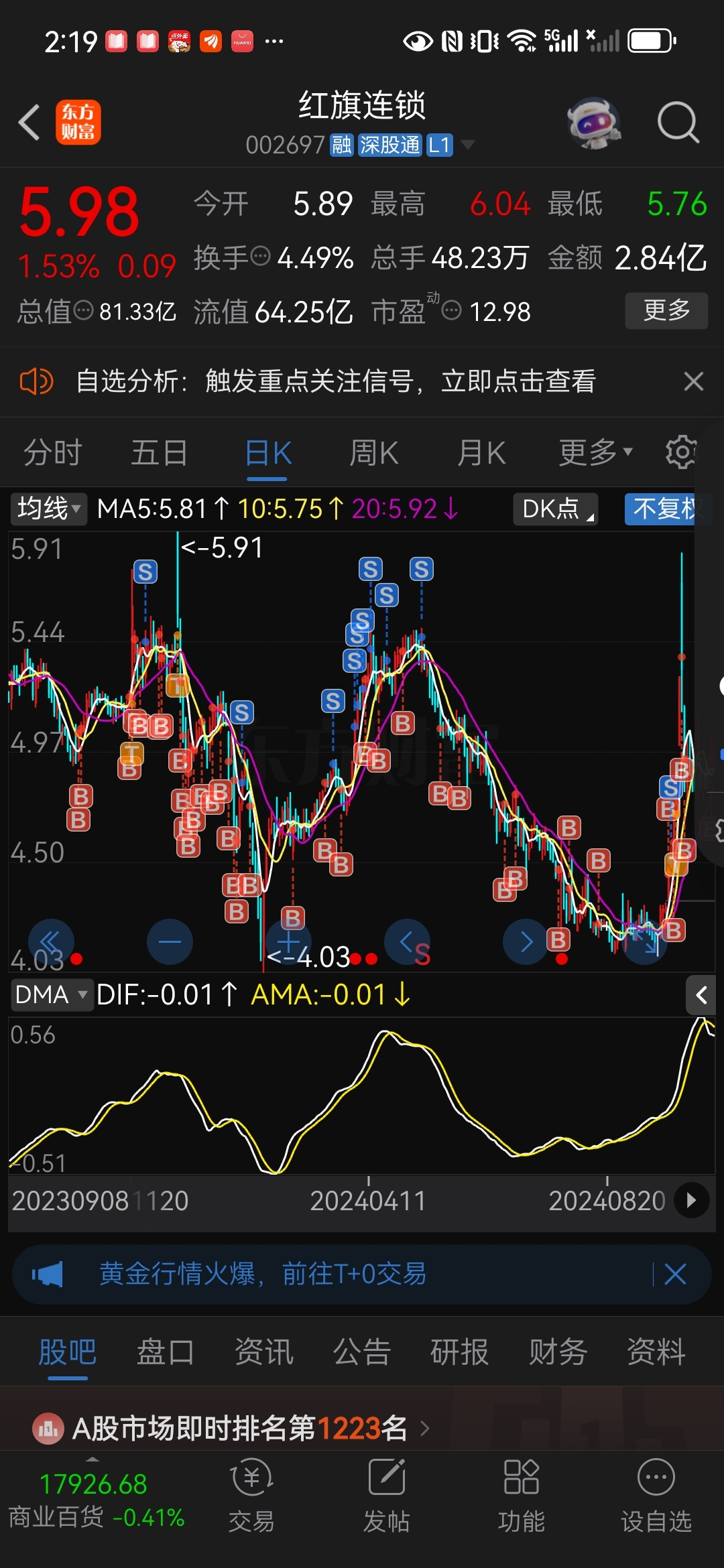Open the 资讯 tab

pyautogui.click(x=264, y=1352)
